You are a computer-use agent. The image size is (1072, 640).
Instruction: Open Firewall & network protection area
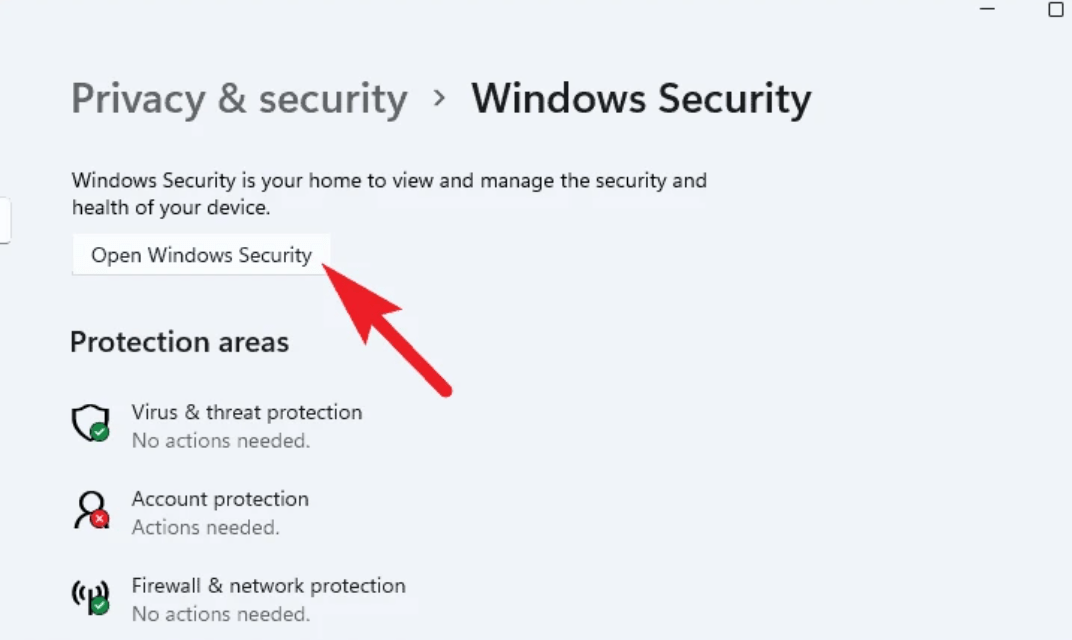[x=268, y=586]
